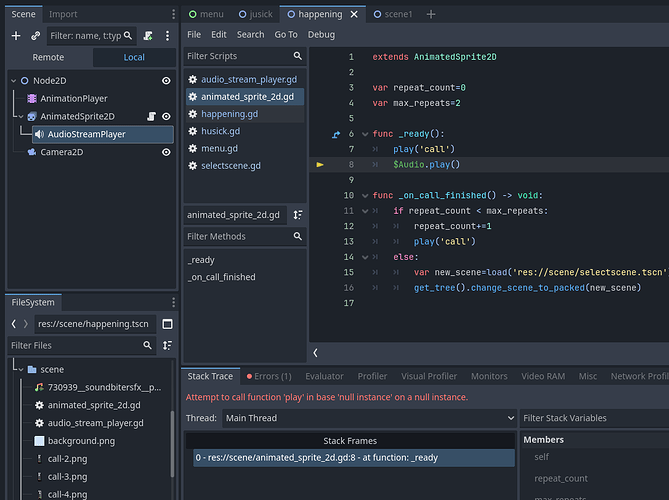The width and height of the screenshot is (669, 500).
Task: Collapse the scene folder in FileSystem
Action: (x=21, y=369)
